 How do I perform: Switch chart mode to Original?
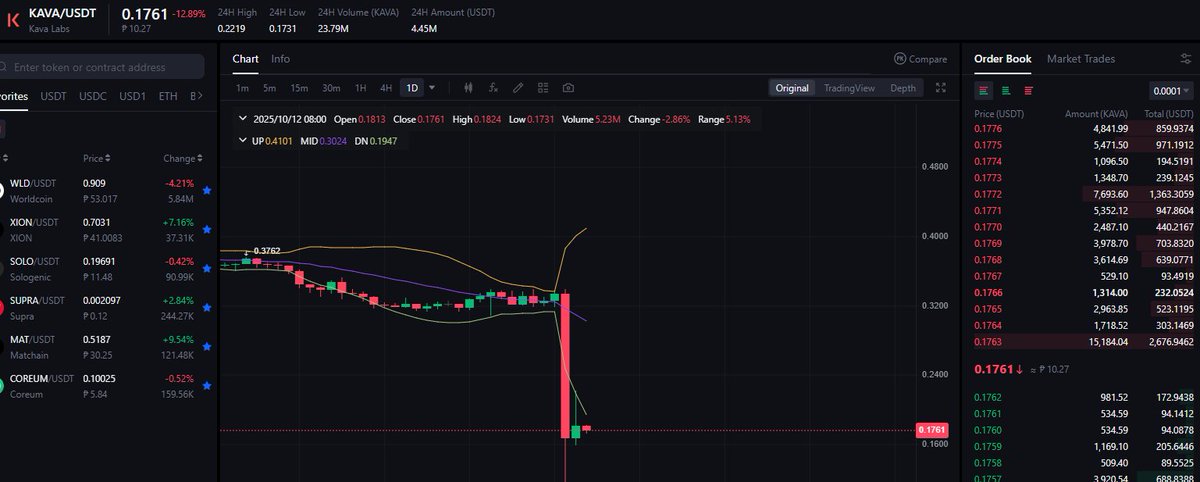[x=792, y=88]
